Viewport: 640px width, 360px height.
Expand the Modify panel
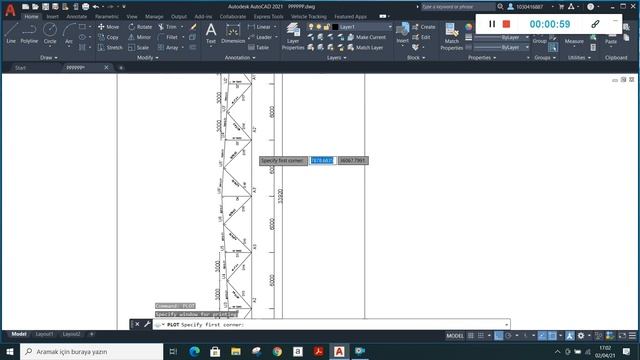tap(147, 58)
